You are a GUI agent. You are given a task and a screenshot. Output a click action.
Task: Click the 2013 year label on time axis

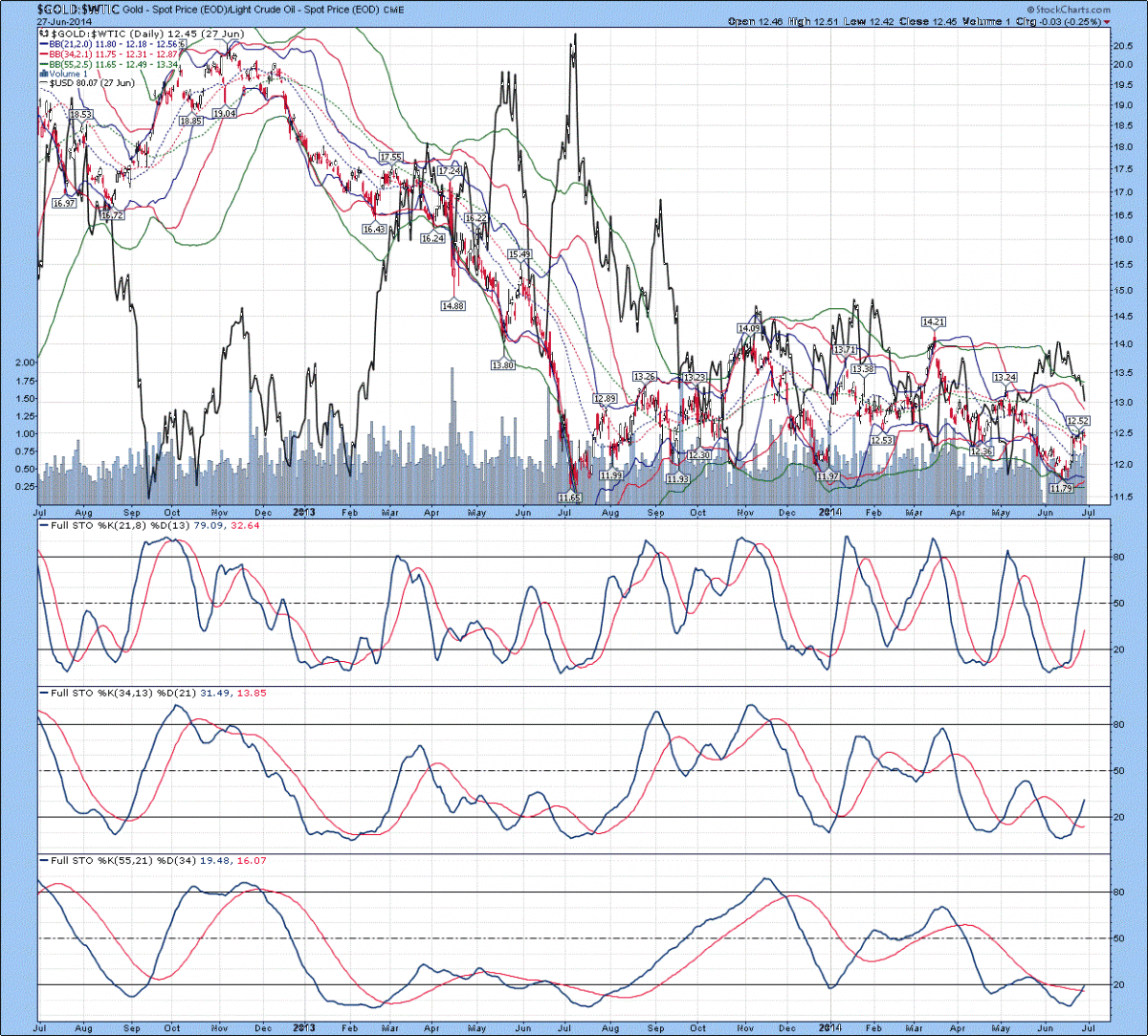pyautogui.click(x=304, y=512)
